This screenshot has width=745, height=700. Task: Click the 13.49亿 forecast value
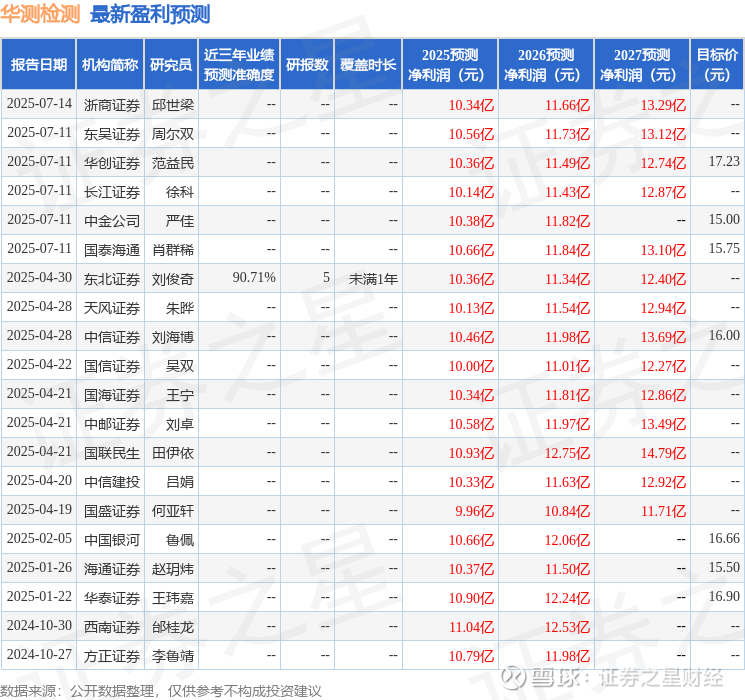(x=663, y=424)
